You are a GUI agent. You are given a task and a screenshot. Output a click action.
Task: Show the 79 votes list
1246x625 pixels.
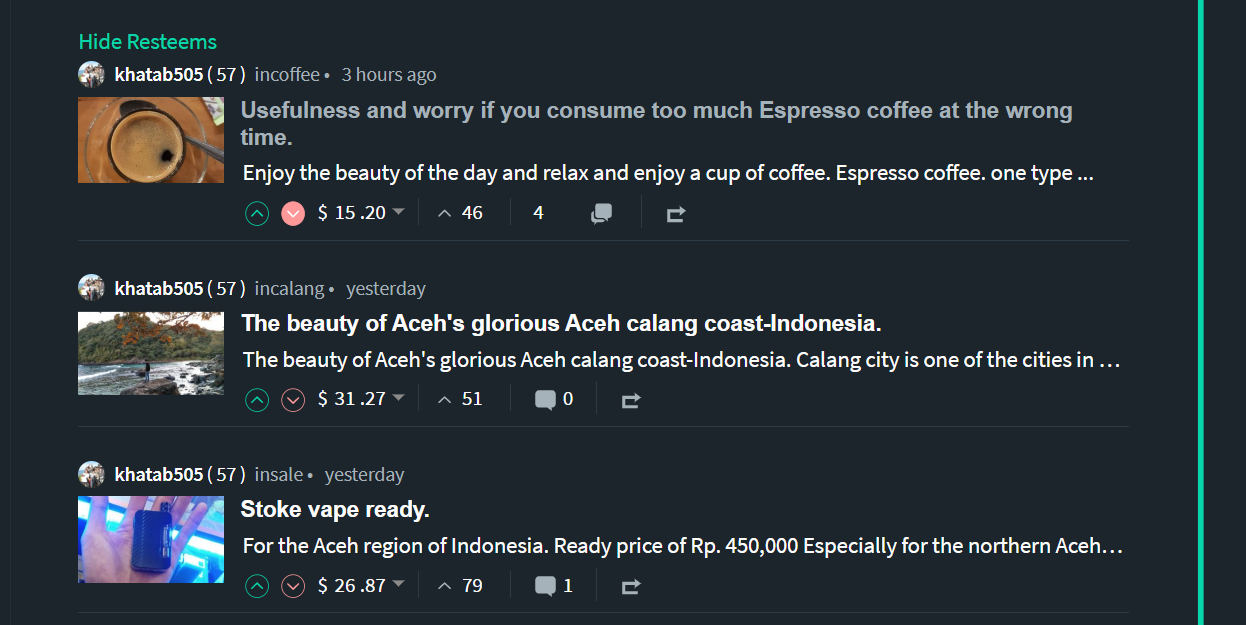pyautogui.click(x=461, y=586)
